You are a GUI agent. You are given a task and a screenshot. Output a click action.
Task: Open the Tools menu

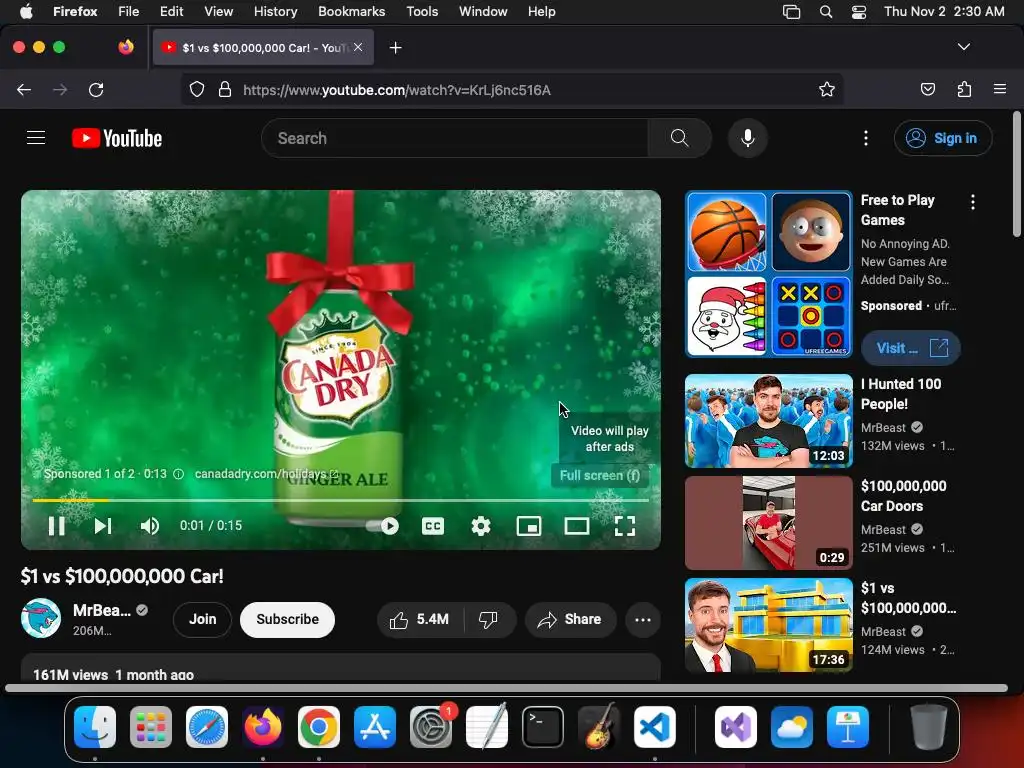[x=422, y=11]
